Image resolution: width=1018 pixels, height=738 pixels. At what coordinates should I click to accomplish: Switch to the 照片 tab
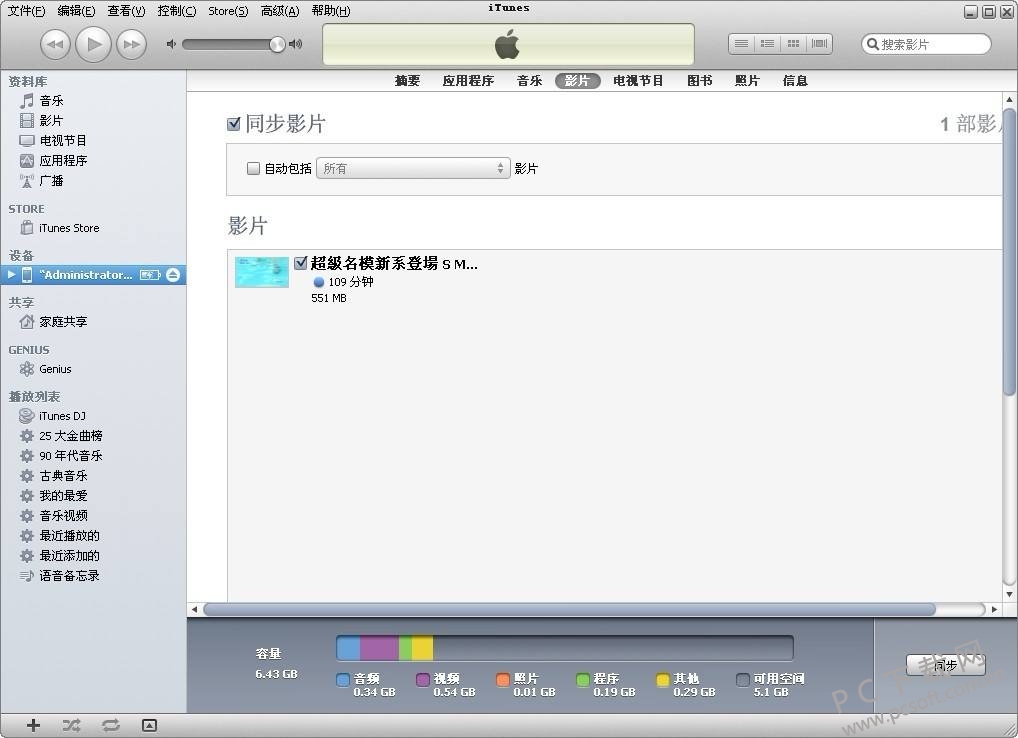(747, 80)
